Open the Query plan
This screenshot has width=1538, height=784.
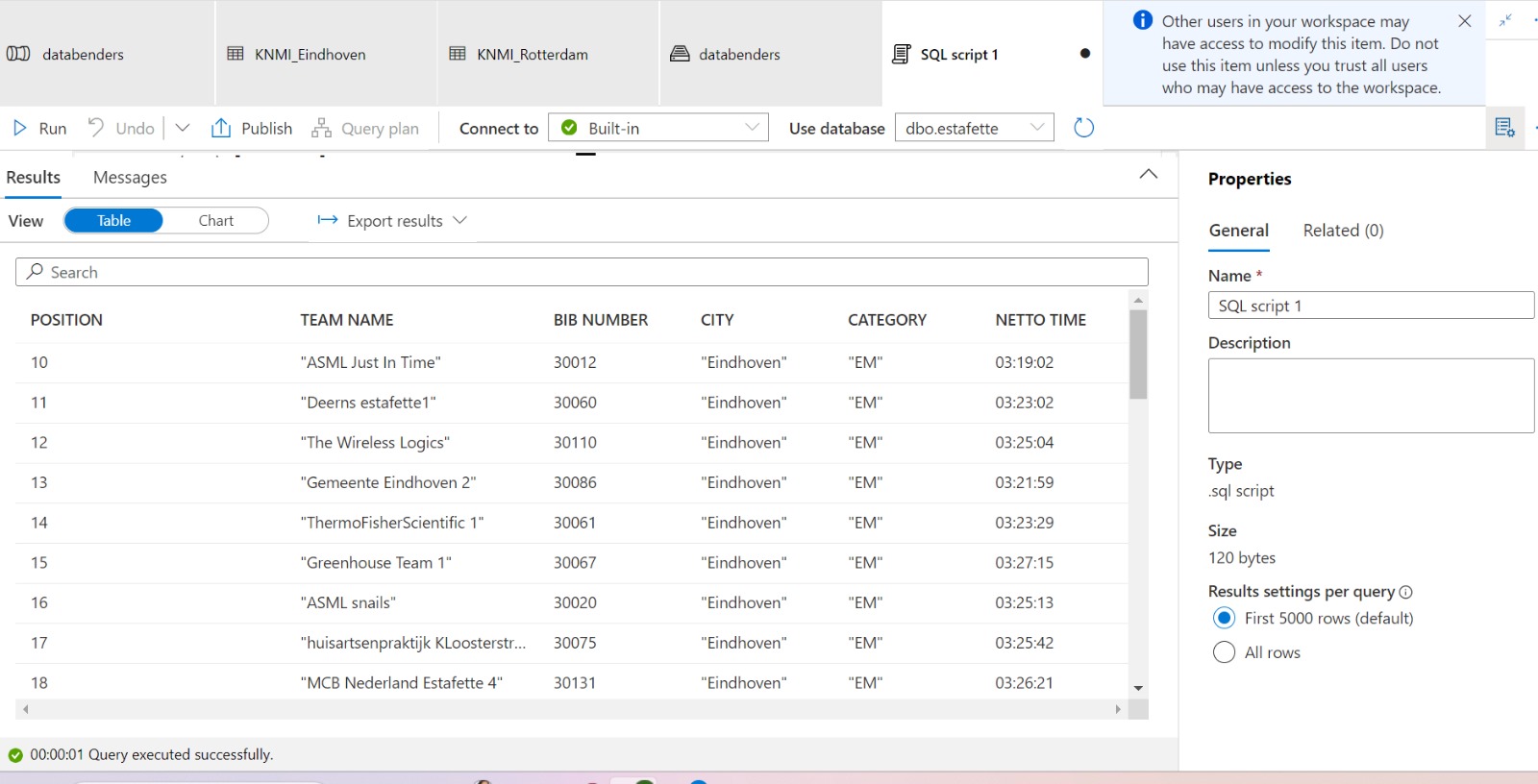point(365,128)
